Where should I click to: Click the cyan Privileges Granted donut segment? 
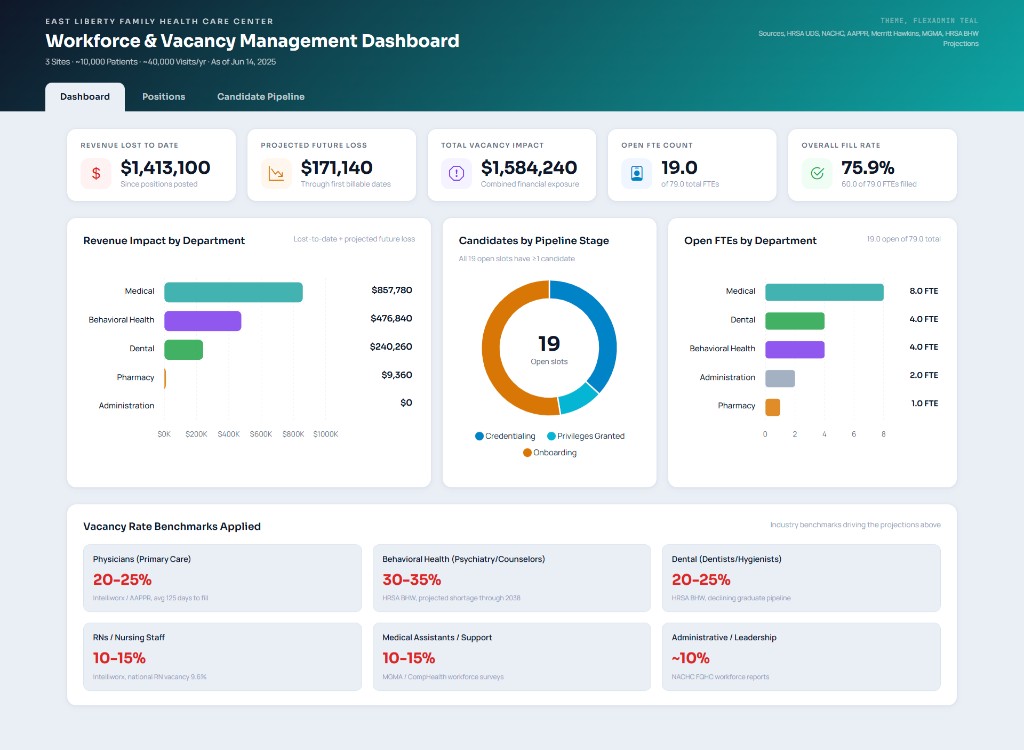tap(577, 399)
